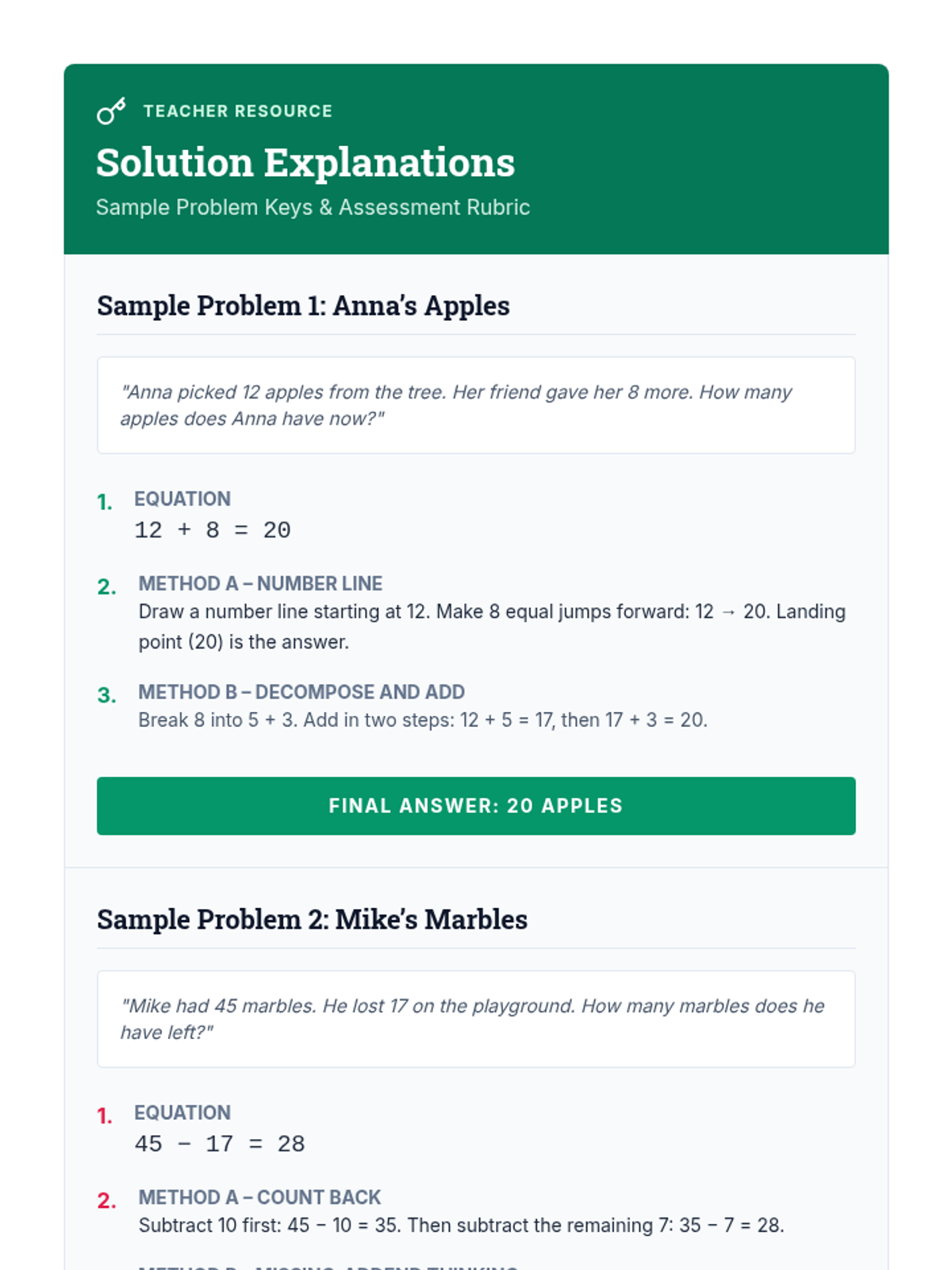Click the Solution Explanations title
Viewport: 952px width, 1270px height.
(305, 163)
